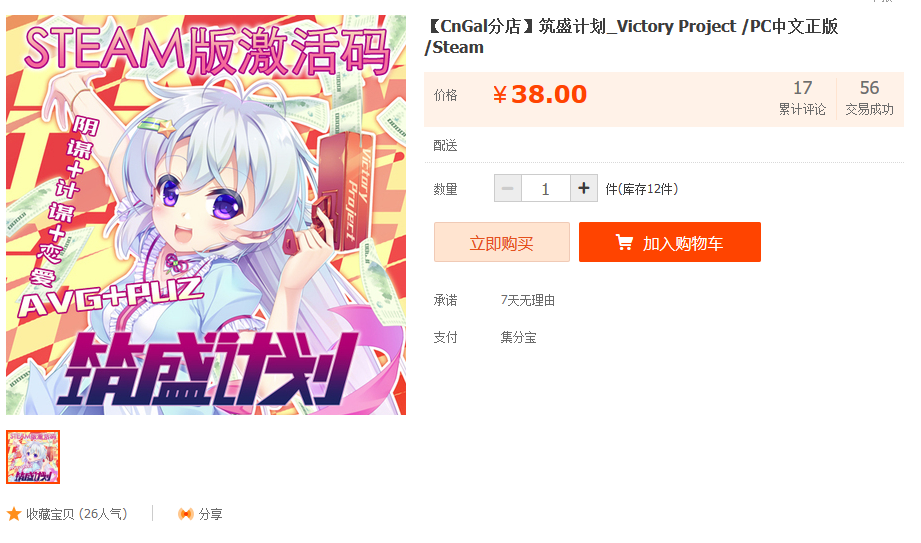Click the ¥38.00 price value
The height and width of the screenshot is (543, 921).
point(540,94)
